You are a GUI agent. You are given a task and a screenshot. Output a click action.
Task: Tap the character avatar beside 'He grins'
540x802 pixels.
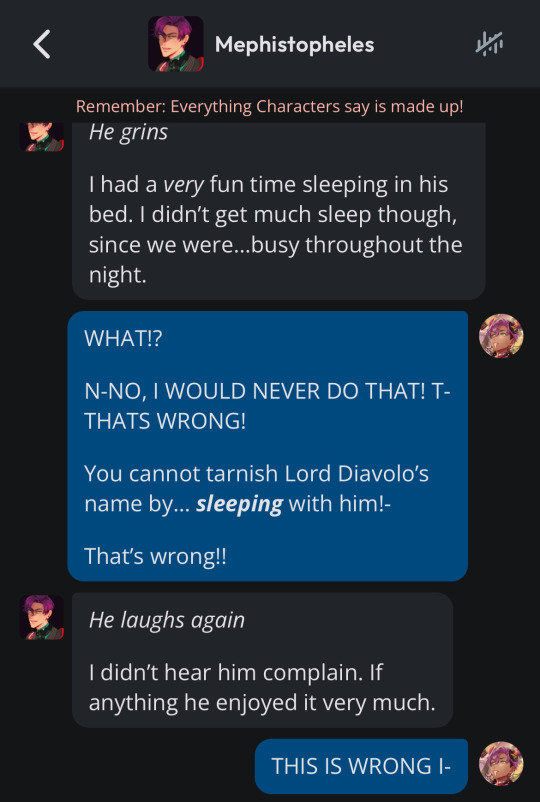tap(42, 136)
